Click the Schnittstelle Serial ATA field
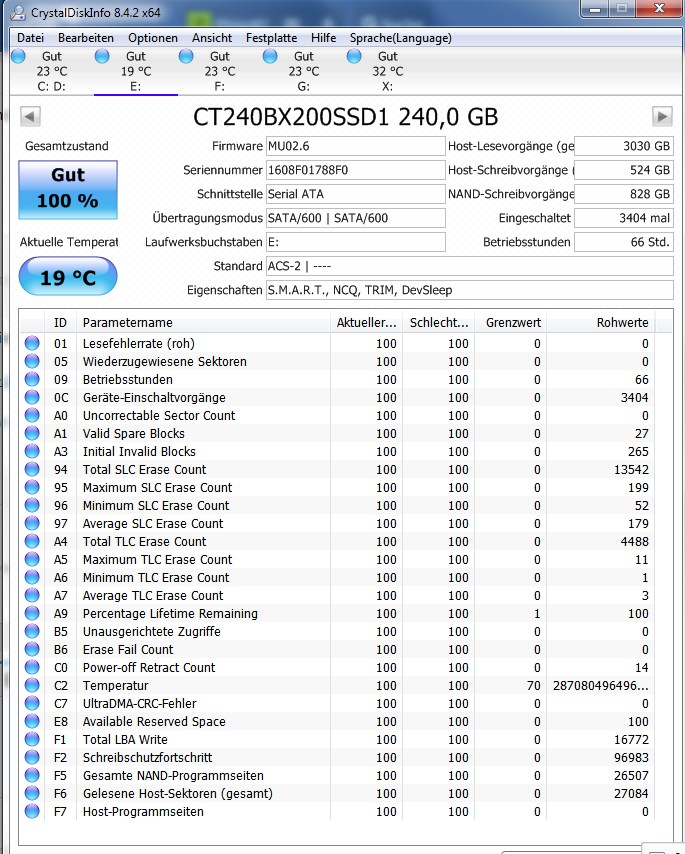Viewport: 685px width, 854px height. point(356,194)
